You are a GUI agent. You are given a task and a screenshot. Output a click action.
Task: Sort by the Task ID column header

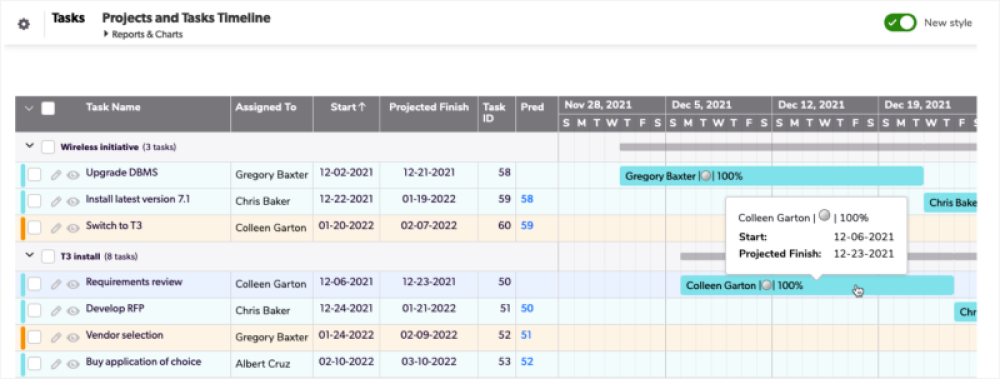point(494,113)
